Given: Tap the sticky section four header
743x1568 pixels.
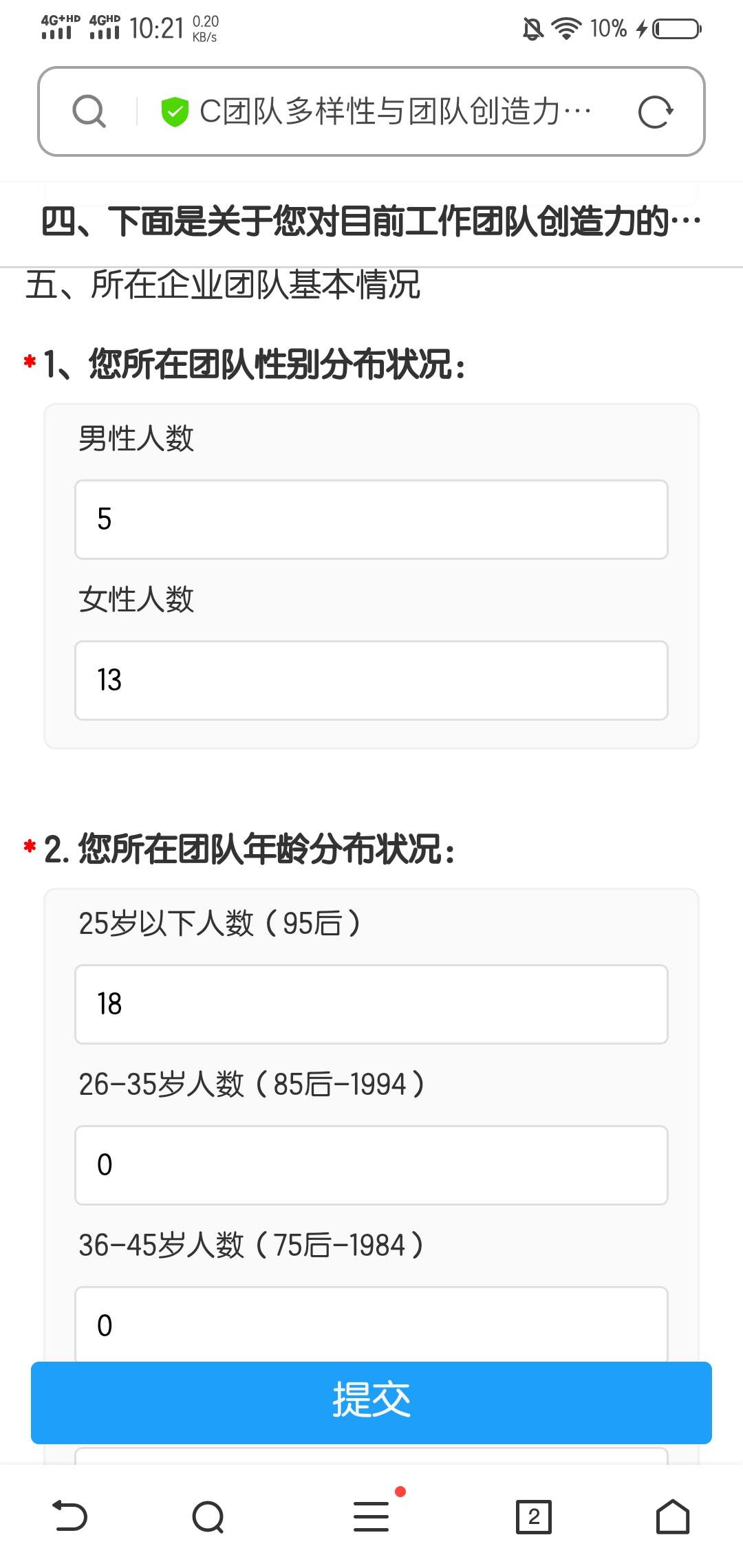Looking at the screenshot, I should click(371, 221).
